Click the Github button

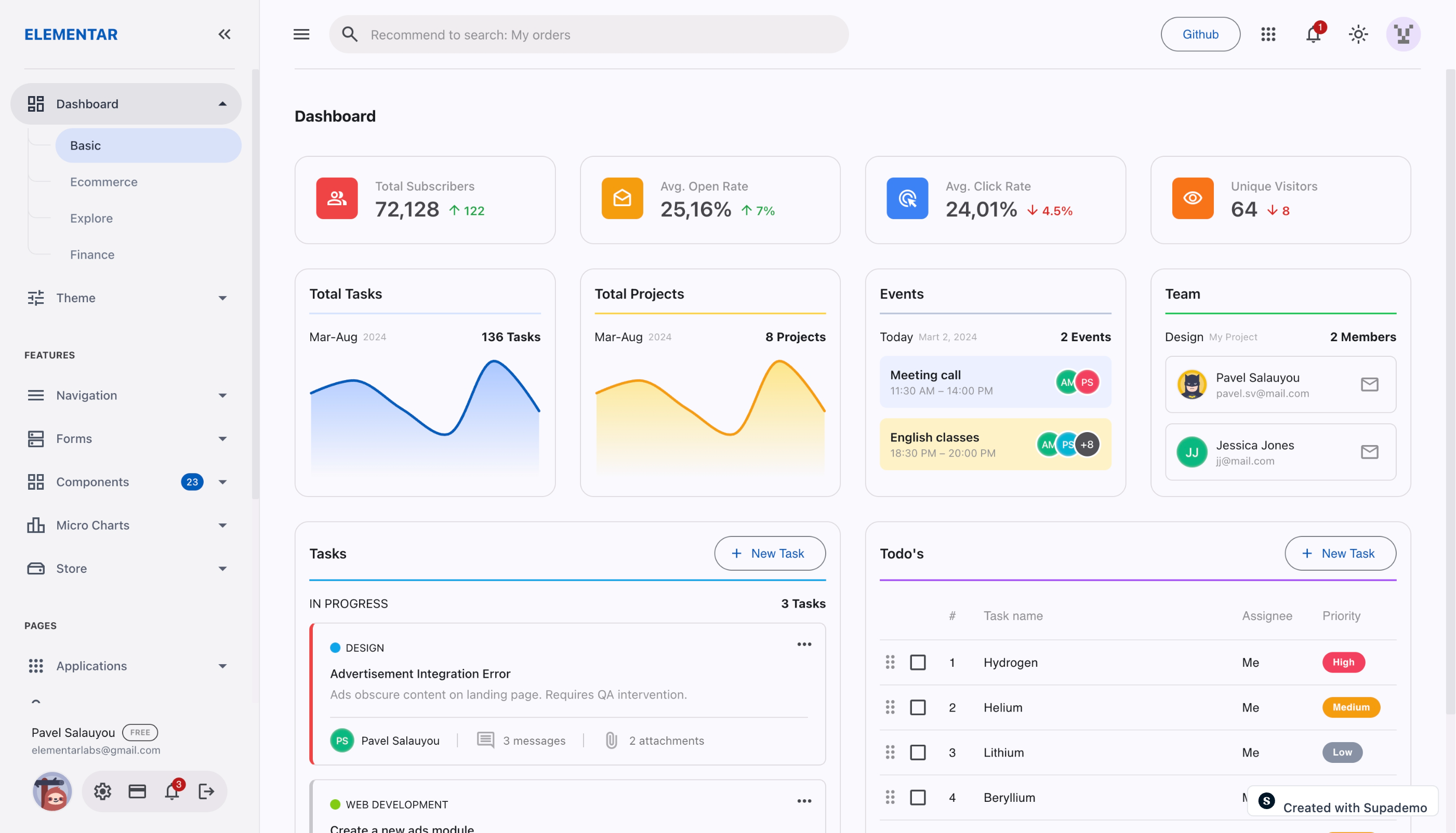click(1200, 34)
